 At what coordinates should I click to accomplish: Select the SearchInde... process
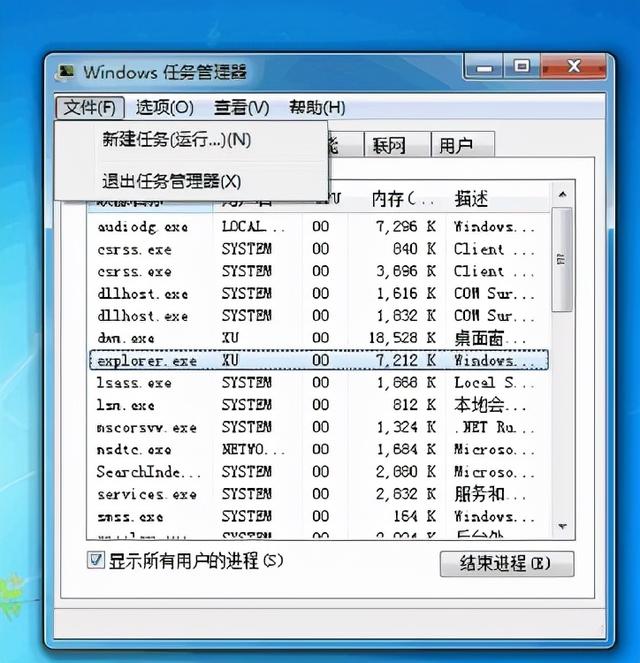(x=319, y=472)
